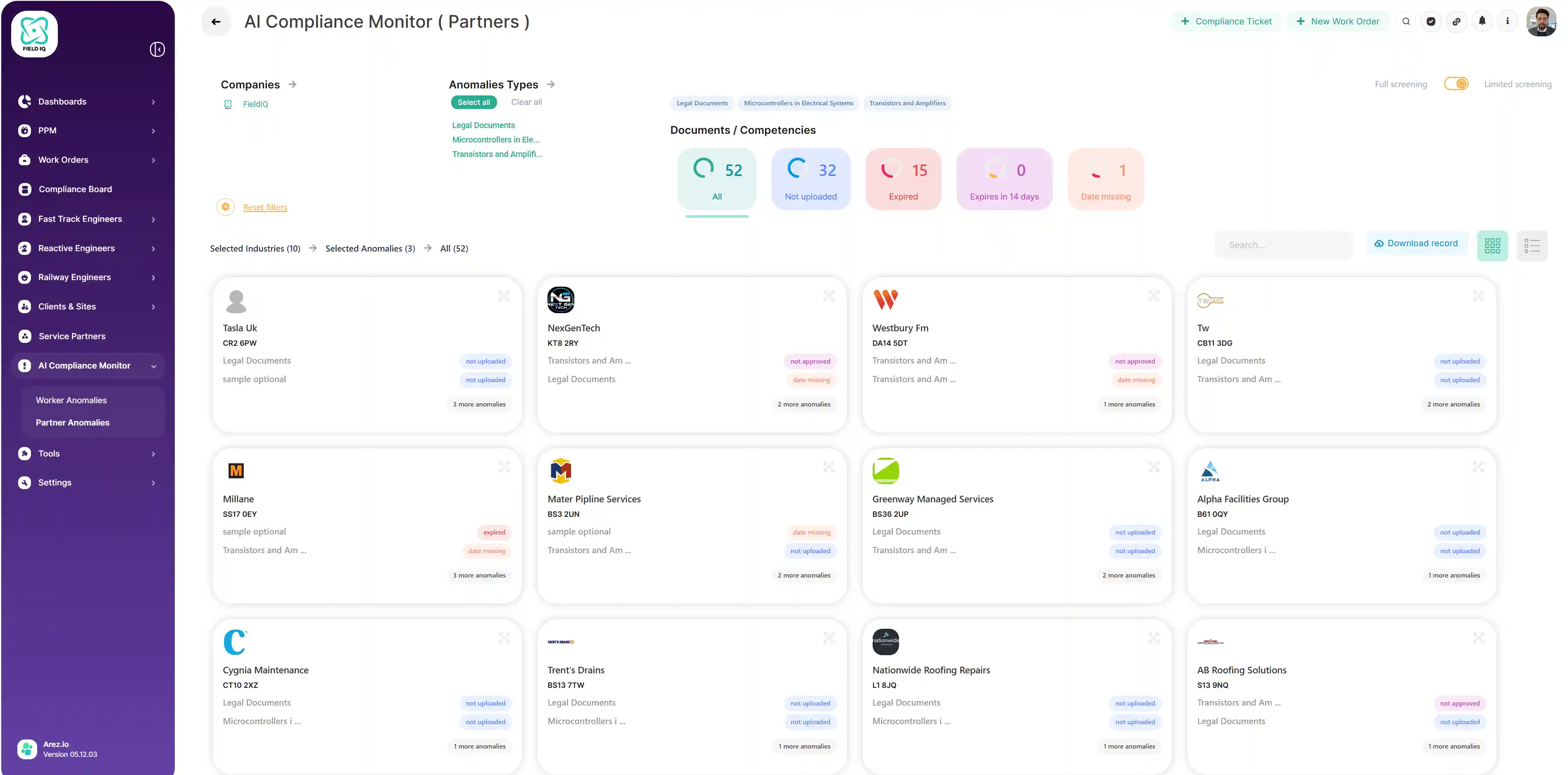Click Download record button

[1416, 243]
